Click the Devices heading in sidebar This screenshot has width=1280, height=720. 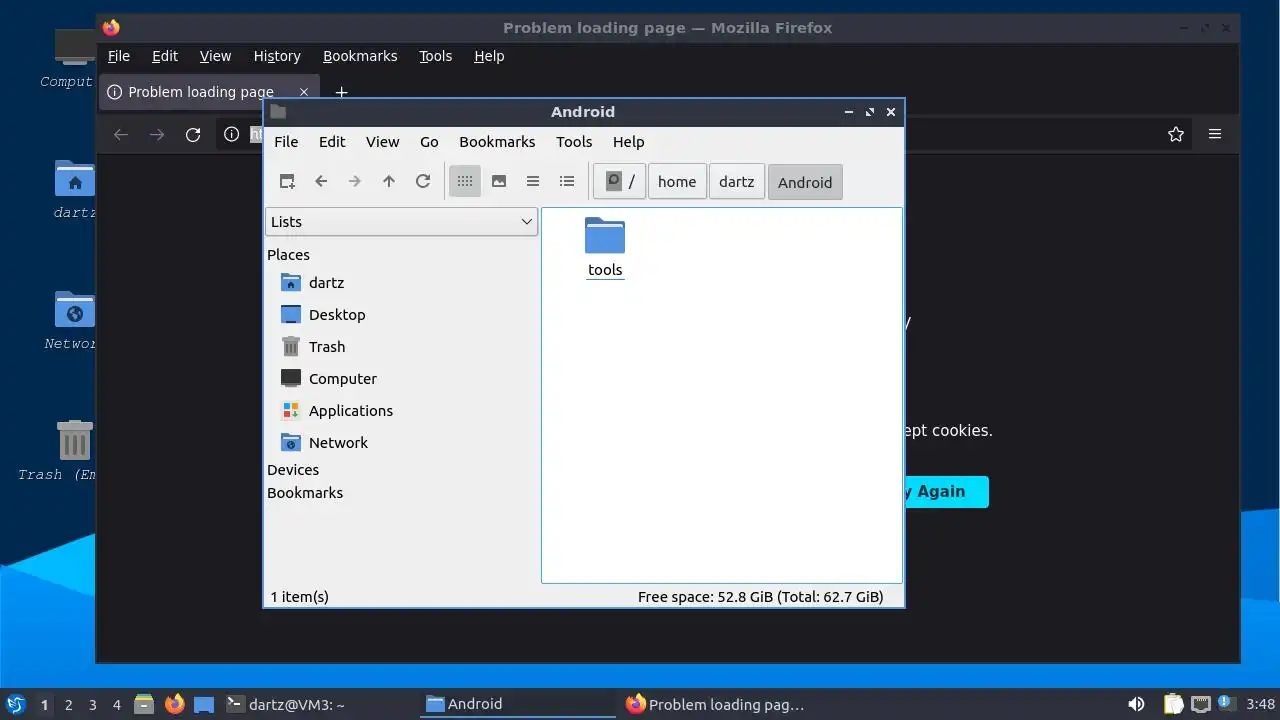point(293,470)
